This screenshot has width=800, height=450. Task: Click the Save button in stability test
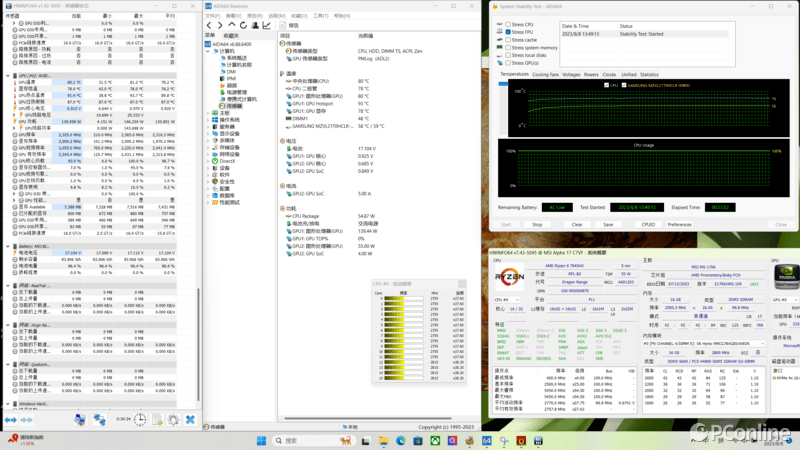[608, 224]
